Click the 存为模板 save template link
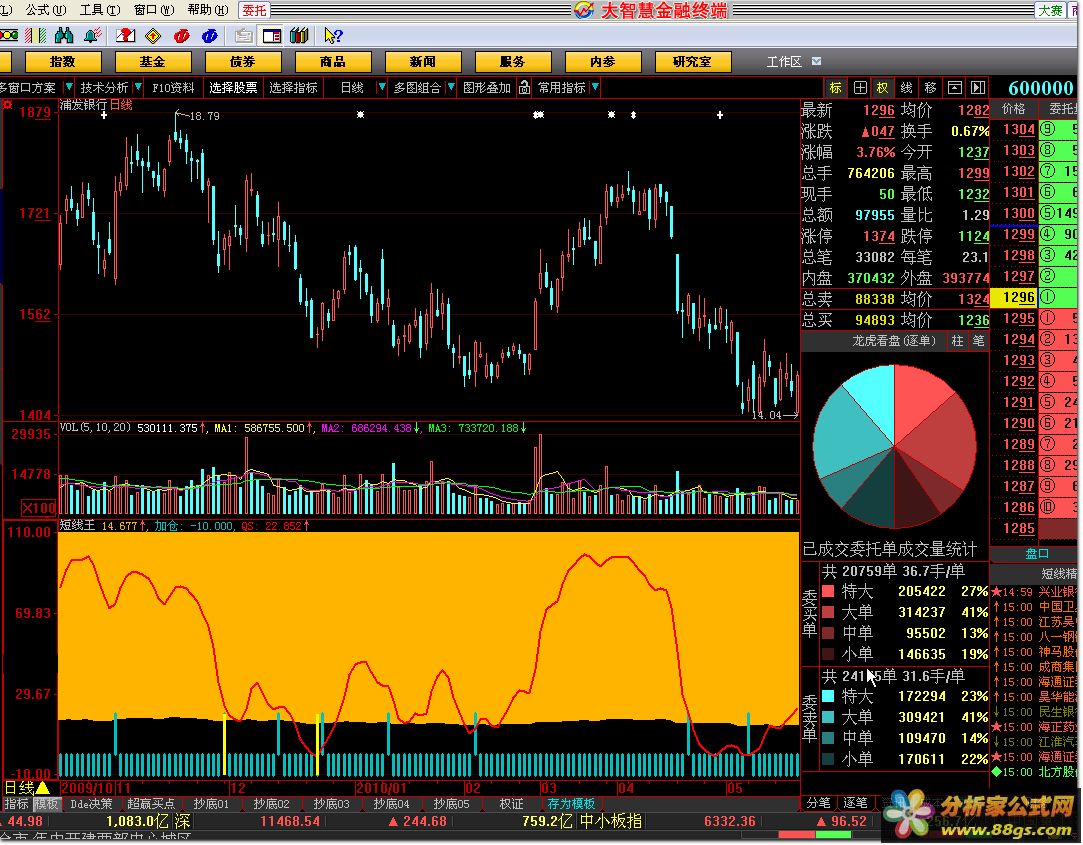 [571, 804]
